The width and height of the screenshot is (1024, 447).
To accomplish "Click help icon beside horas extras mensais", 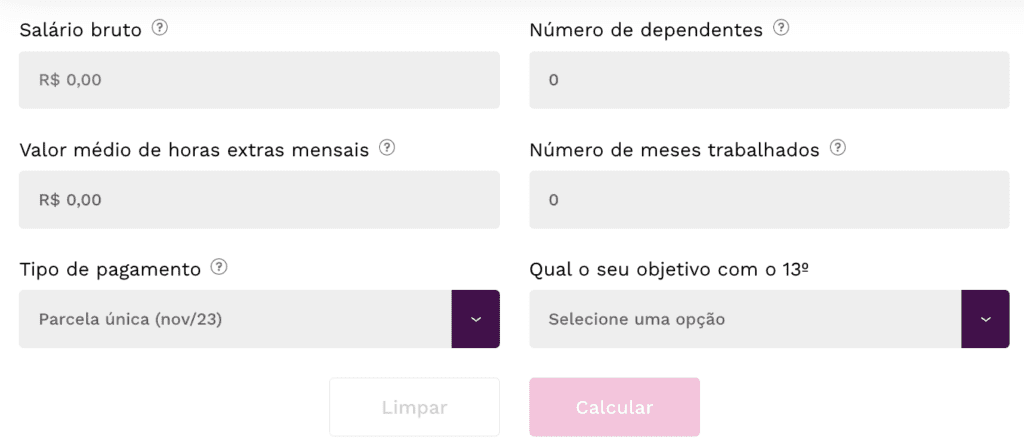I will coord(387,148).
